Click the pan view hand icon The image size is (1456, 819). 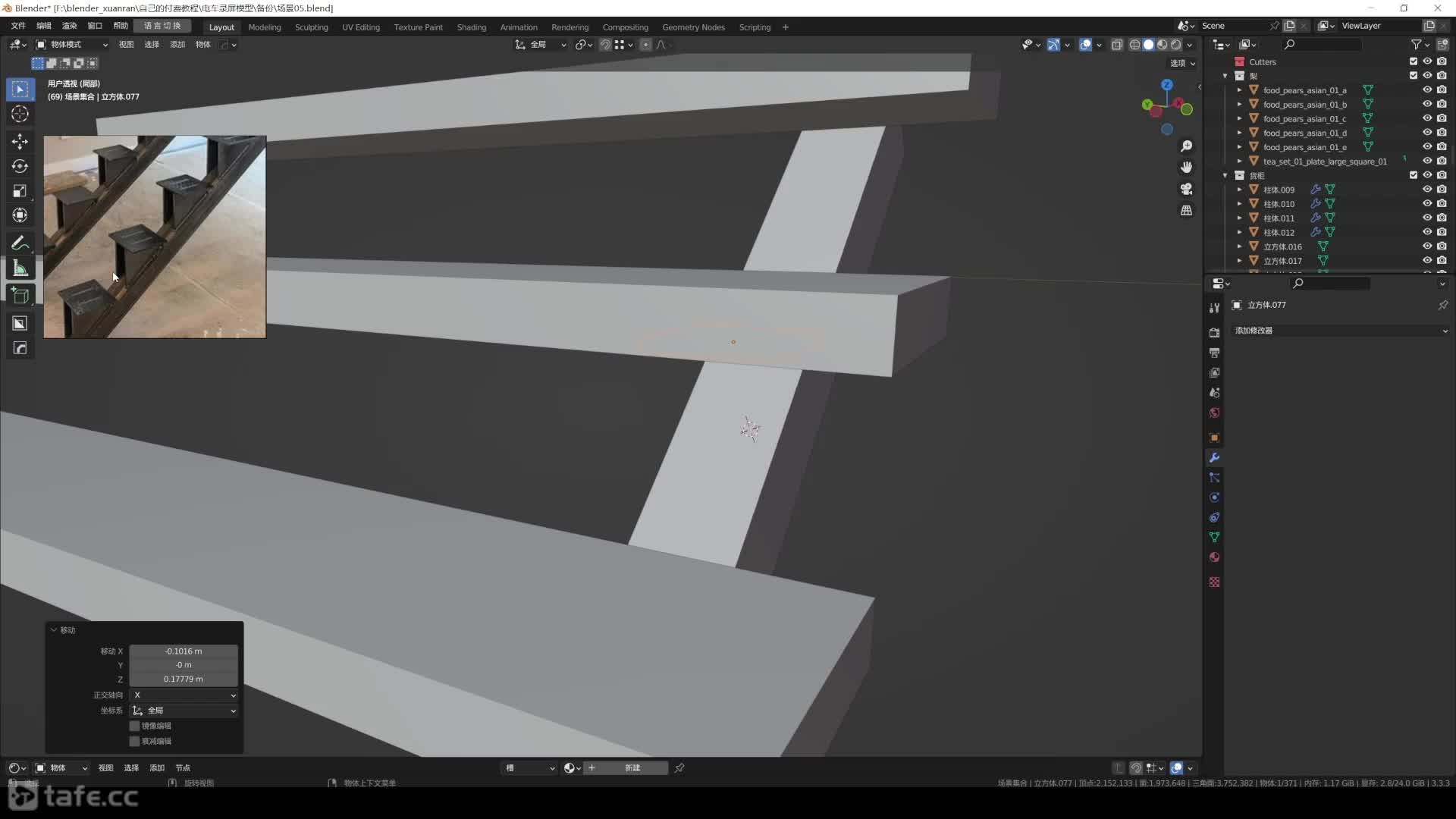tap(1187, 167)
